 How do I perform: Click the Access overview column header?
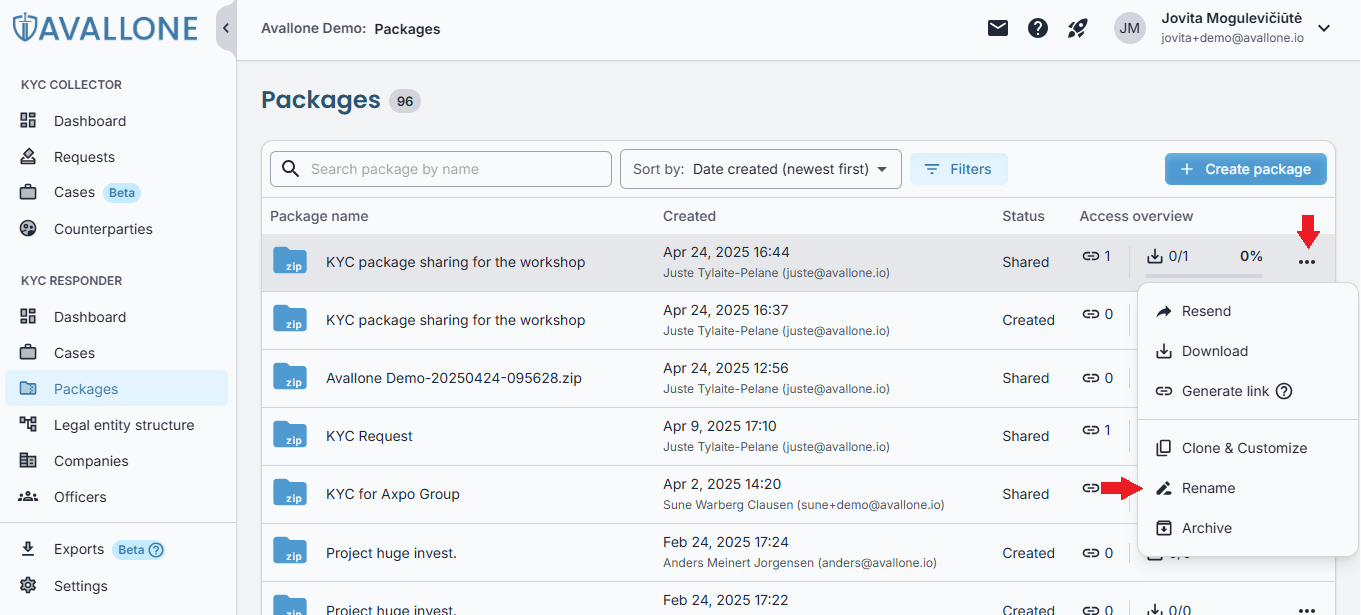point(1136,216)
